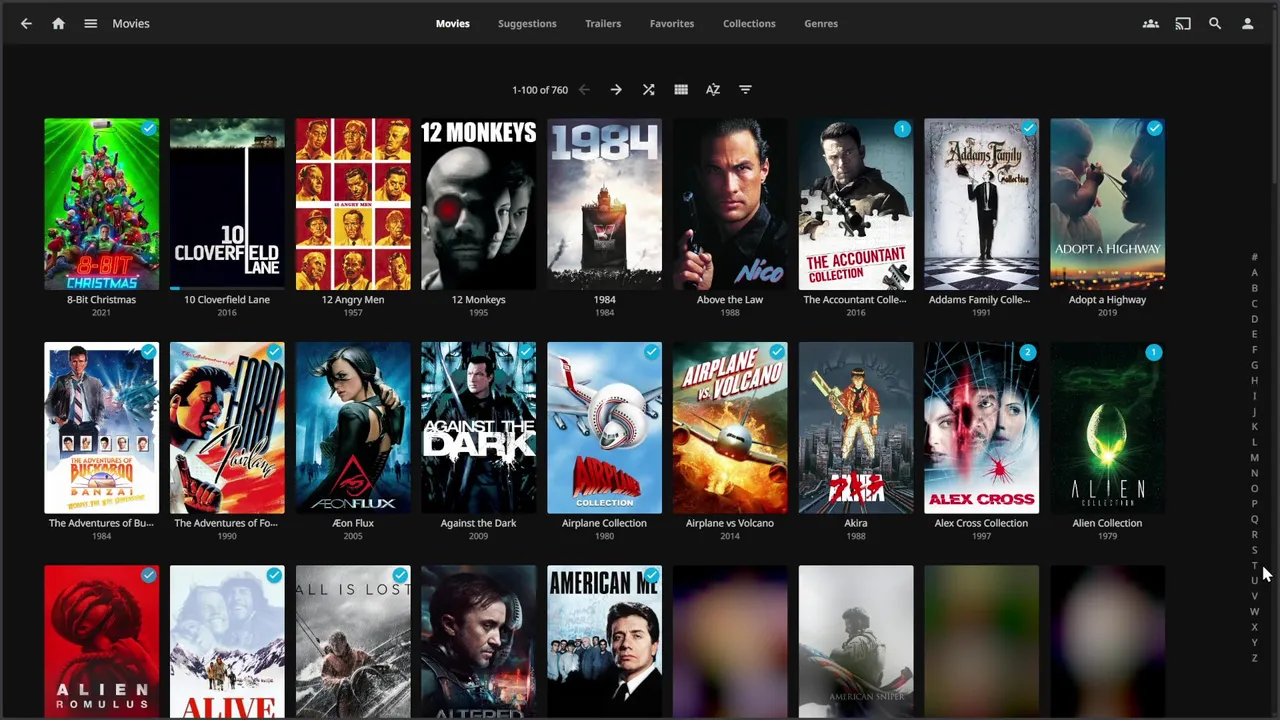Toggle watched checkmark on Alive
The height and width of the screenshot is (720, 1280).
point(274,575)
